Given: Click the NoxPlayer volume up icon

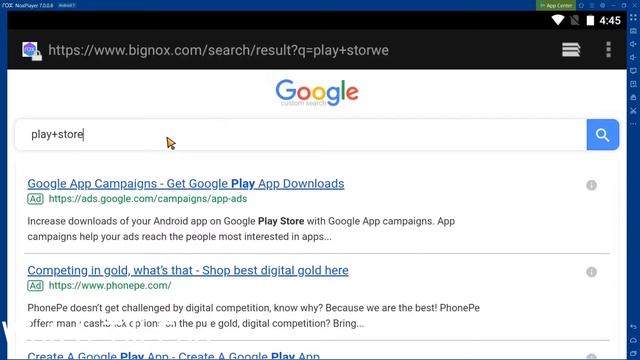Looking at the screenshot, I should coord(633,44).
